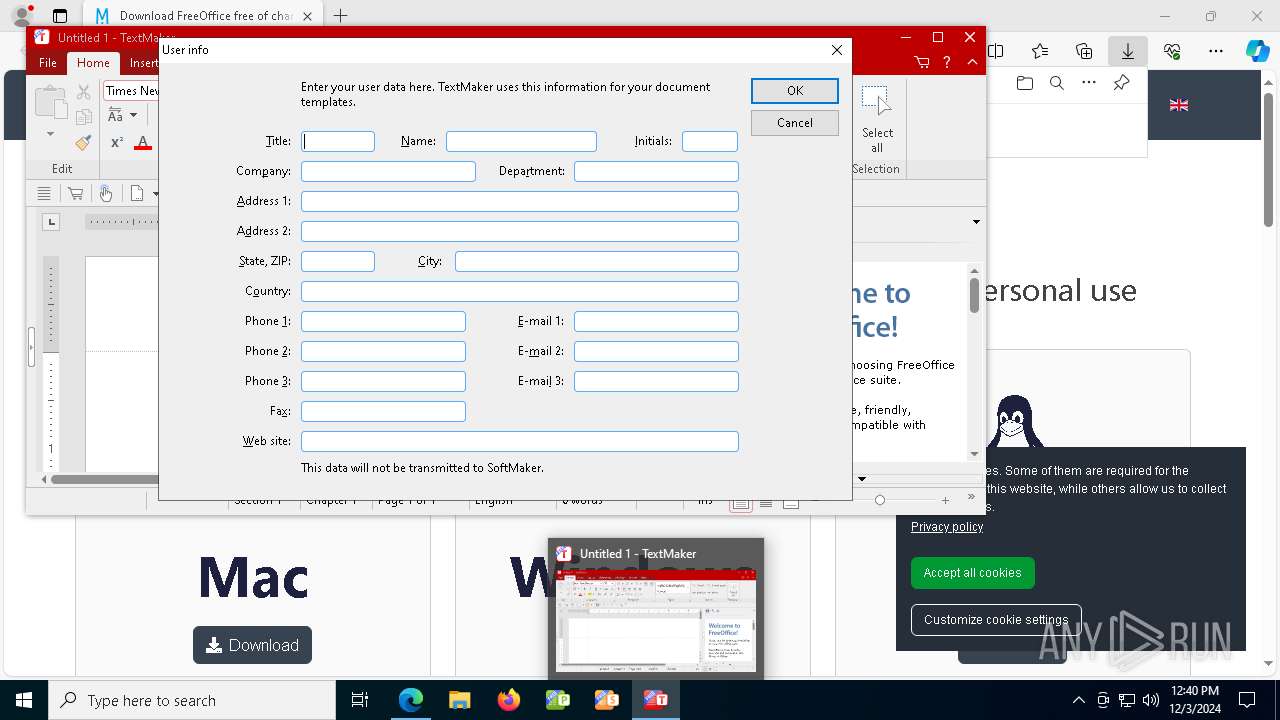1280x720 pixels.
Task: Click the New document page icon
Action: pos(138,193)
